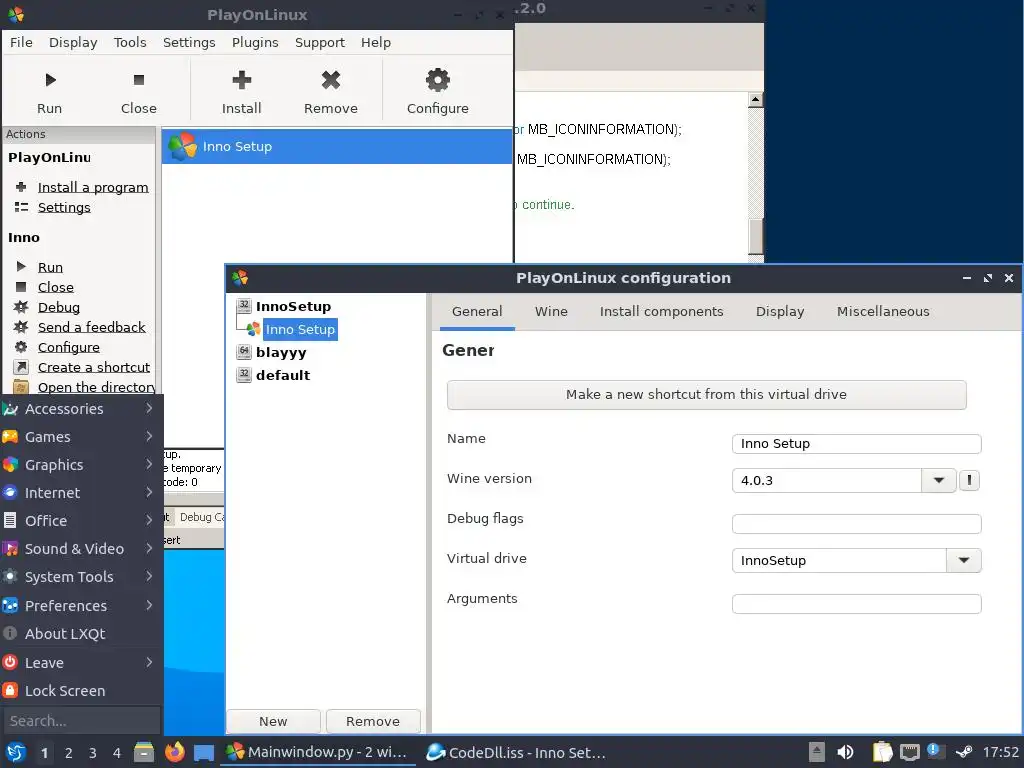
Task: Switch to CodeDll.iss Inno Setup taskbar window
Action: tap(516, 752)
